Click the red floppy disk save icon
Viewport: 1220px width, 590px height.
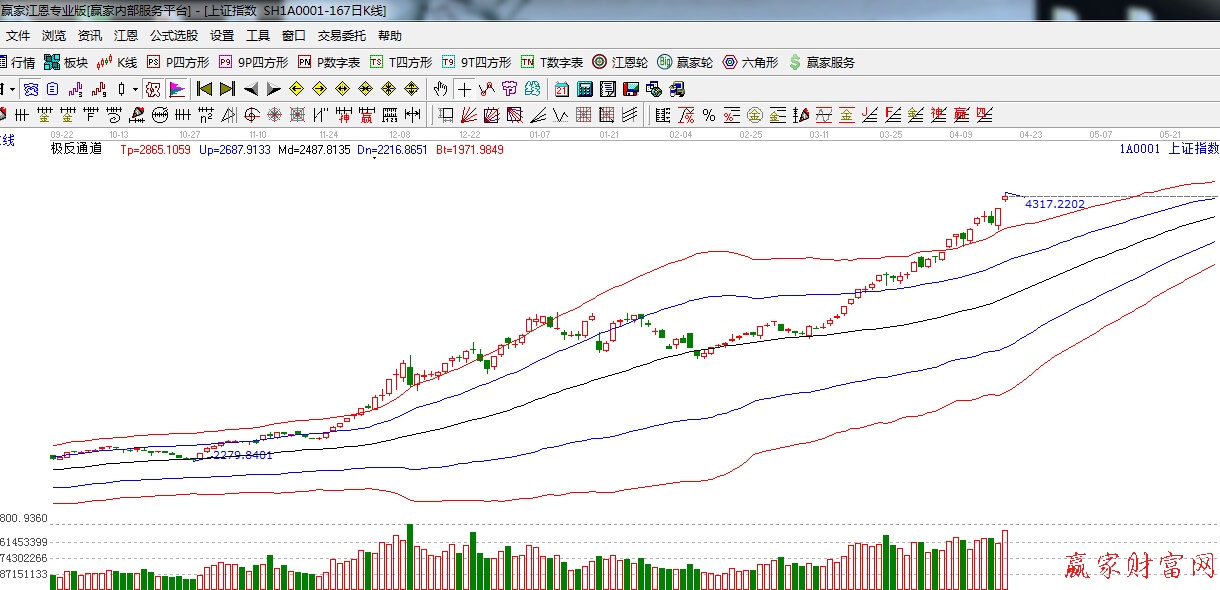coord(608,89)
